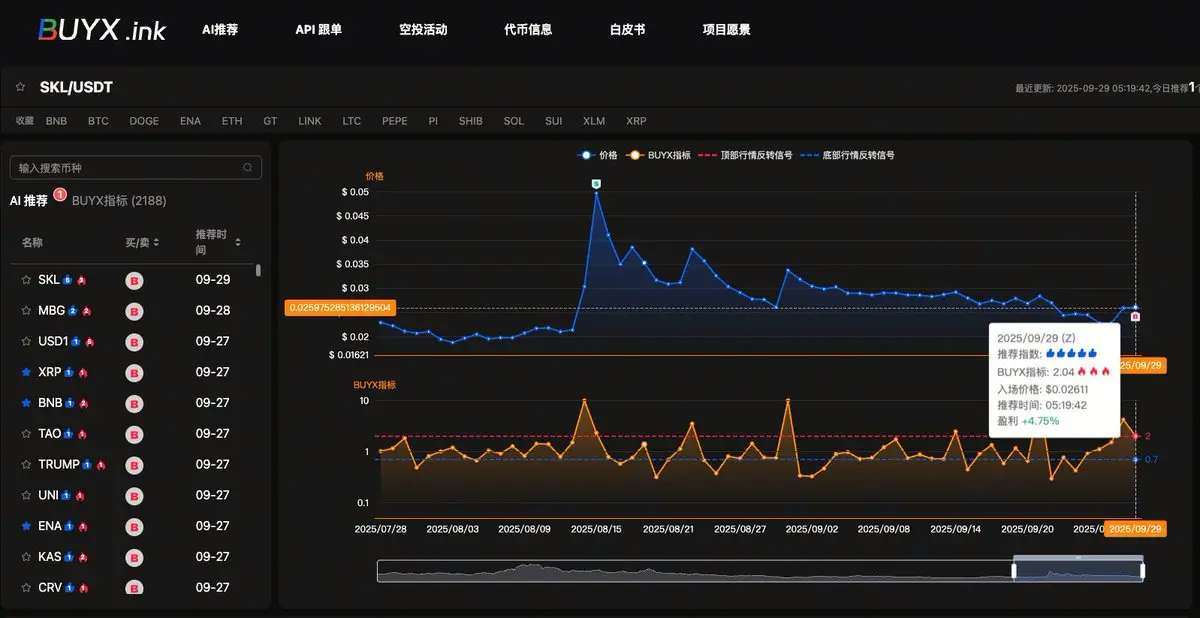Switch to the BUYX指标 (2188) tab
1200x618 pixels.
pyautogui.click(x=119, y=200)
